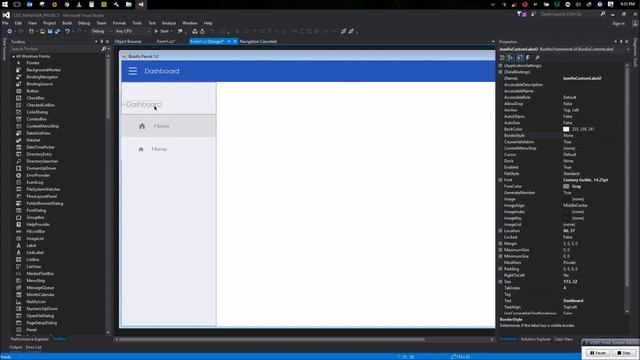The height and width of the screenshot is (360, 640).
Task: Switch to Navigation Canceled tab
Action: click(x=258, y=42)
